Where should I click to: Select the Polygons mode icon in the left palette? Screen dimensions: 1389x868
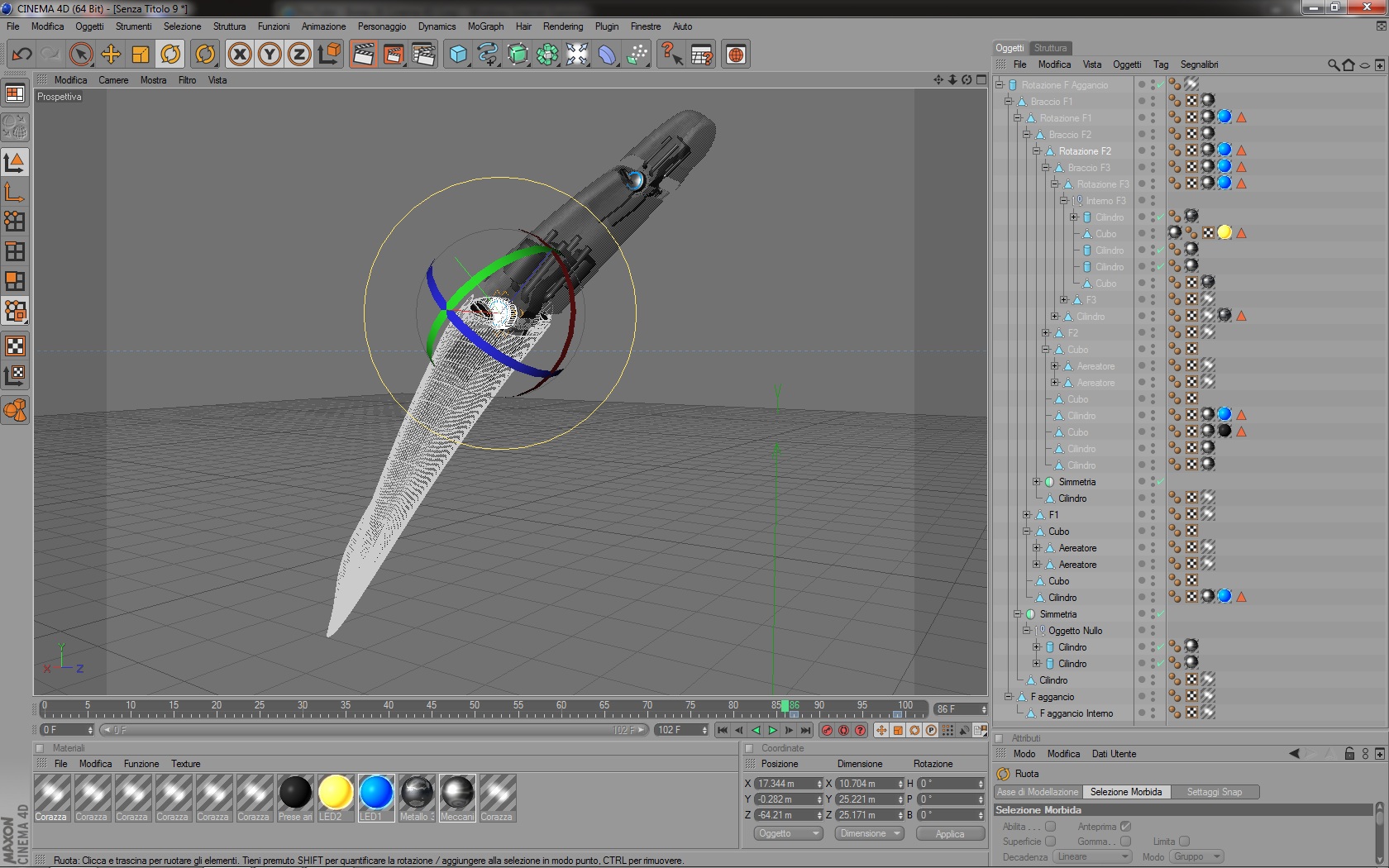pos(15,281)
